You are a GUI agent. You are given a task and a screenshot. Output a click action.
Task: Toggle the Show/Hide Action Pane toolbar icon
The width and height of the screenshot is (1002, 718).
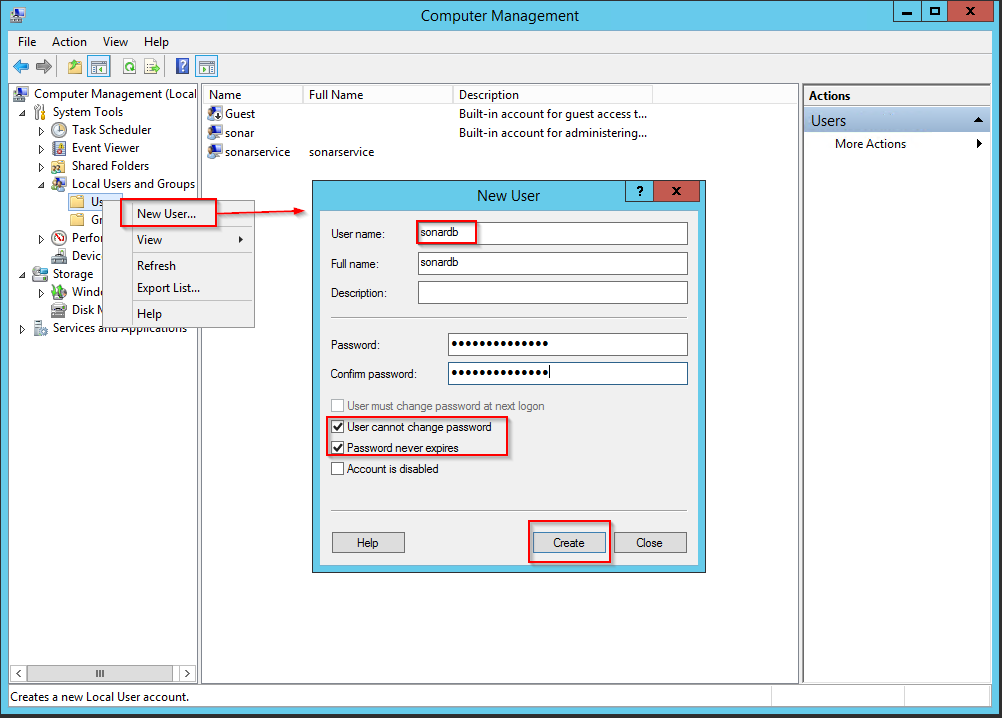tap(207, 67)
